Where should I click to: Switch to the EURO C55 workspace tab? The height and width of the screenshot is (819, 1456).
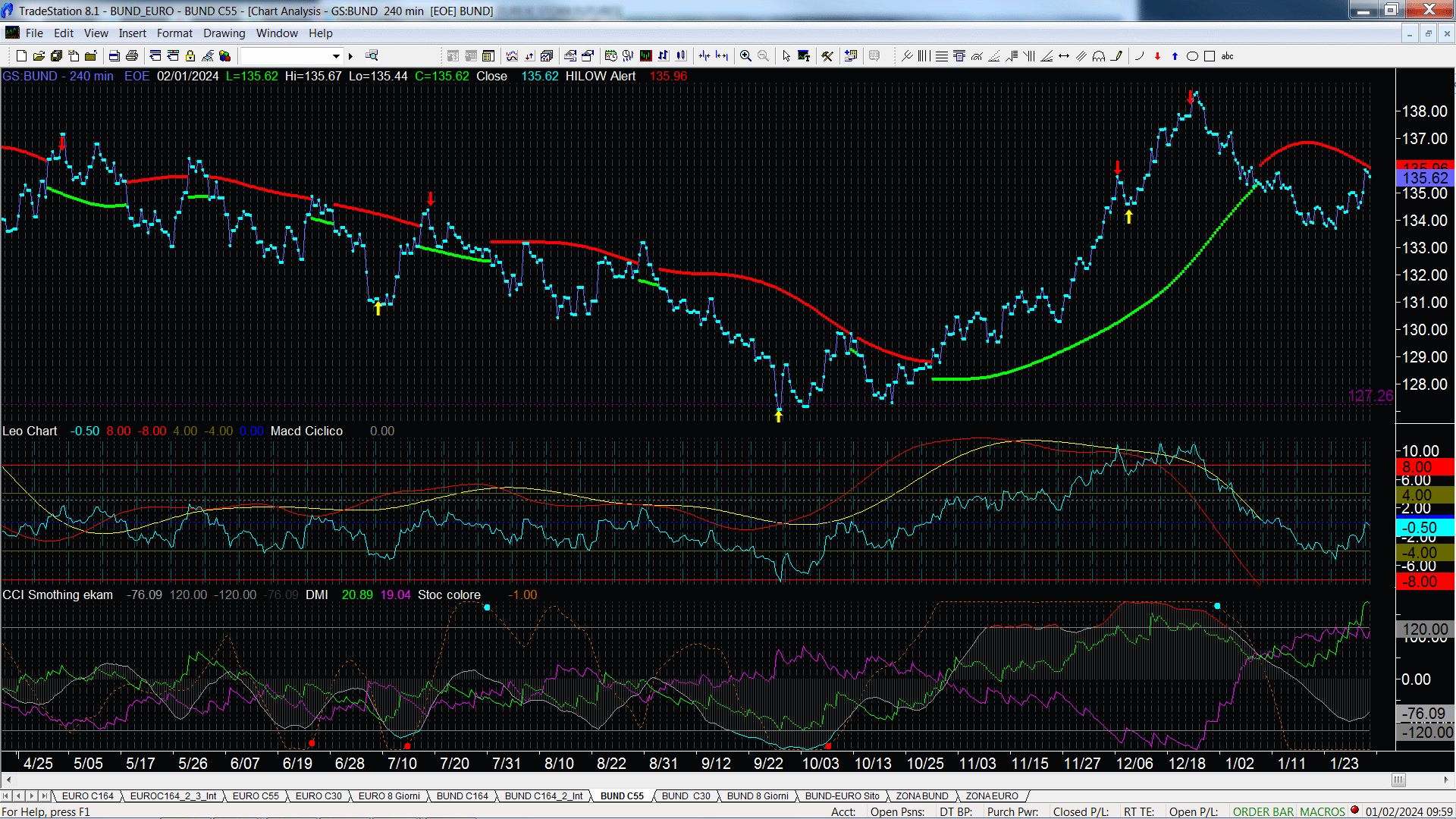[x=256, y=795]
